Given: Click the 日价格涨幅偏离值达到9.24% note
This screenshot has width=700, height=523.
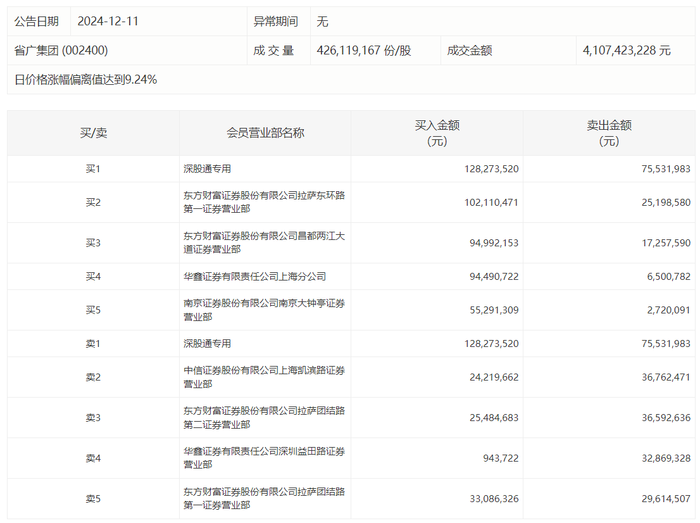Looking at the screenshot, I should coord(86,80).
